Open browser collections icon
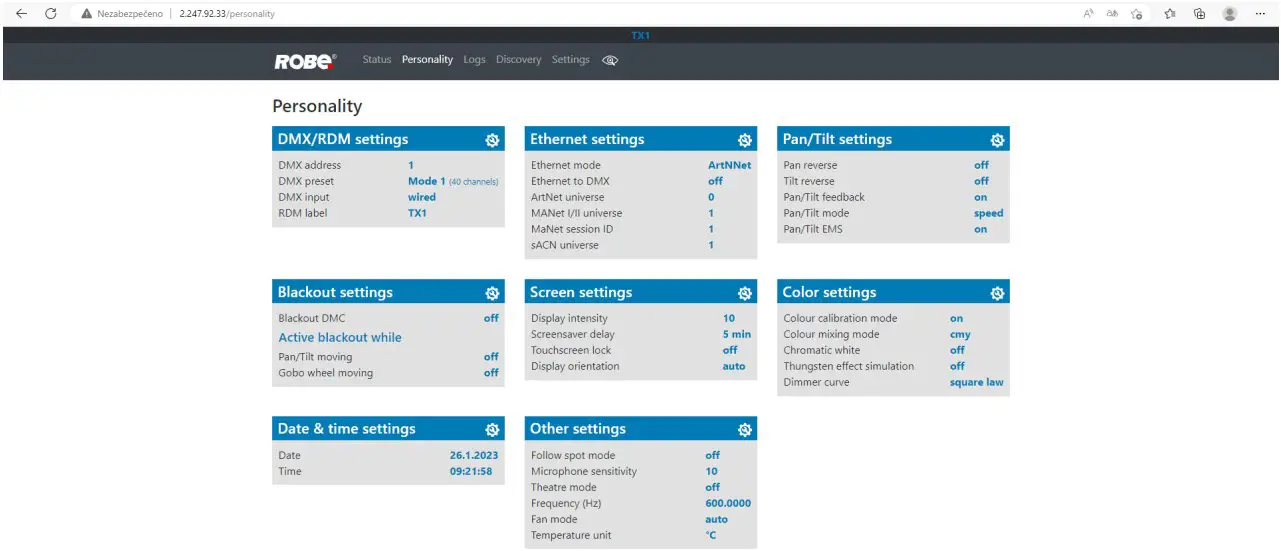The height and width of the screenshot is (551, 1281). coord(1199,14)
